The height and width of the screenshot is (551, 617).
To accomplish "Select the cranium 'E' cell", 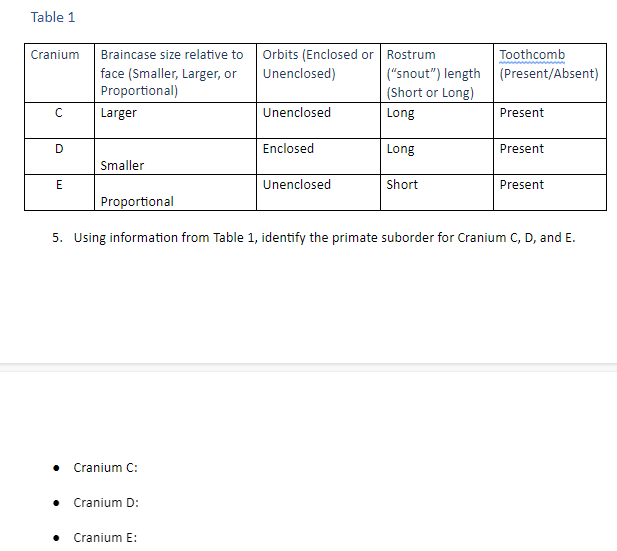I will pos(59,192).
